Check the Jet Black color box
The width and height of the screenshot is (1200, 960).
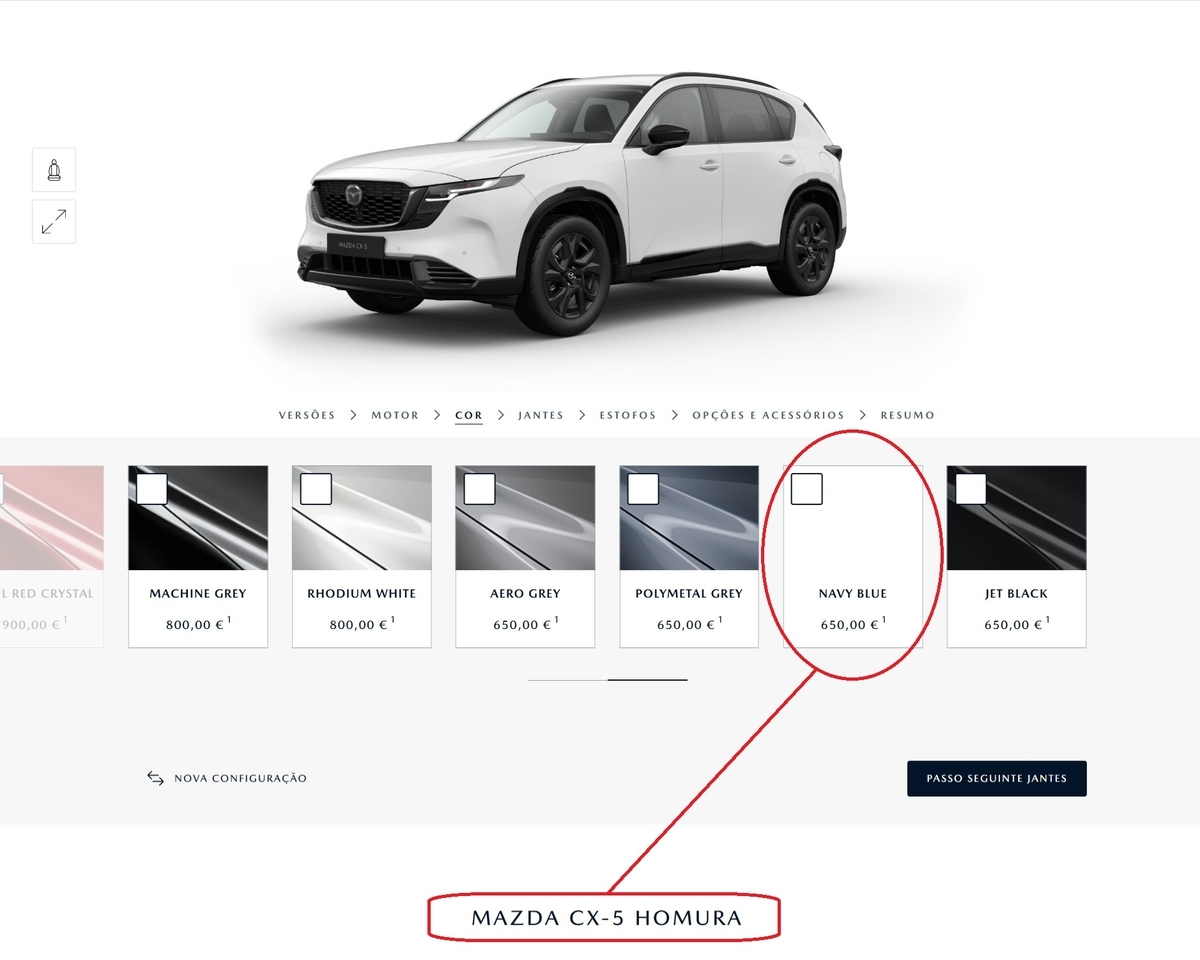click(971, 489)
